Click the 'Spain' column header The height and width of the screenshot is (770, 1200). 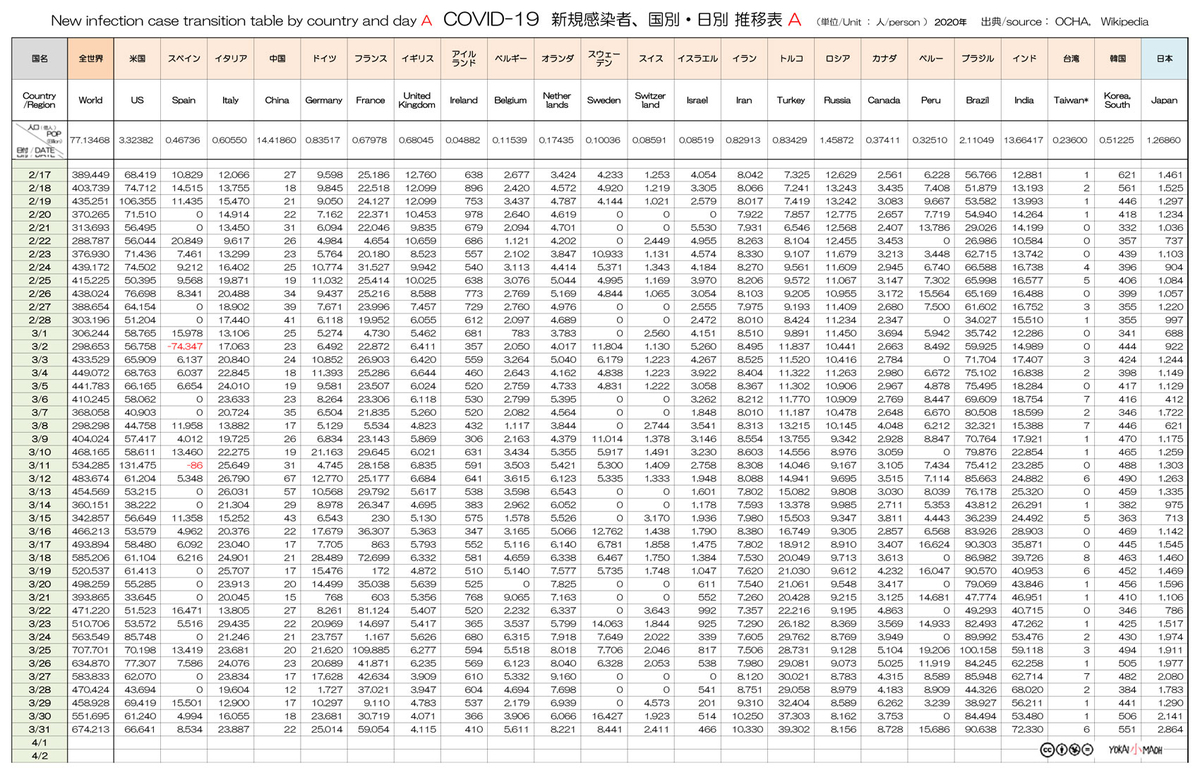pyautogui.click(x=183, y=100)
